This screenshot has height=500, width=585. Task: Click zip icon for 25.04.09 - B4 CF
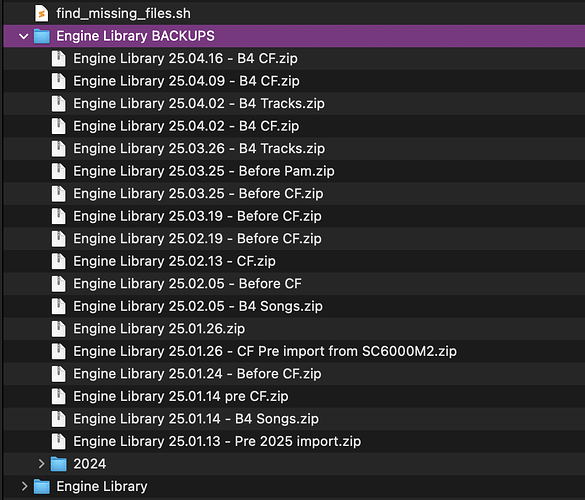(59, 81)
